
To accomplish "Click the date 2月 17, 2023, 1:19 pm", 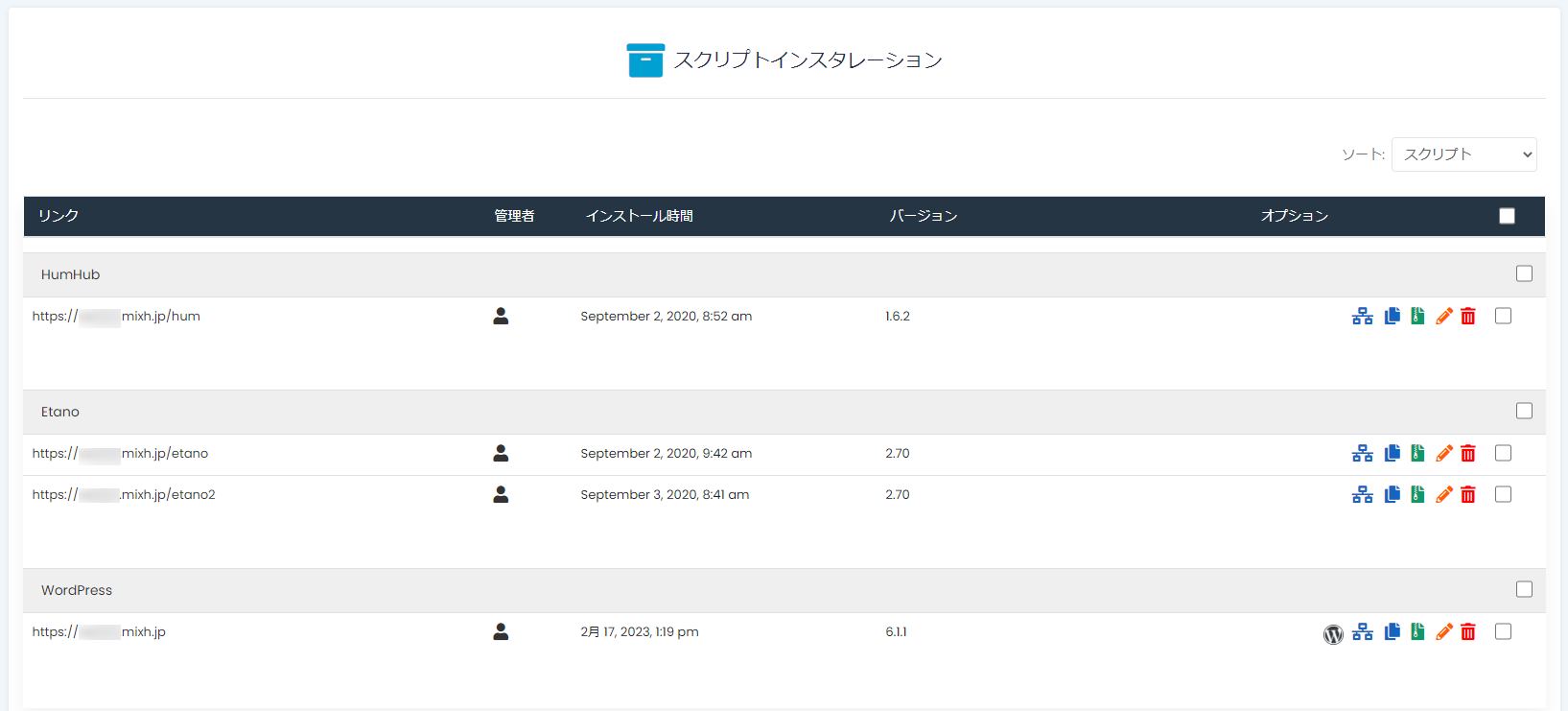I will pos(640,631).
